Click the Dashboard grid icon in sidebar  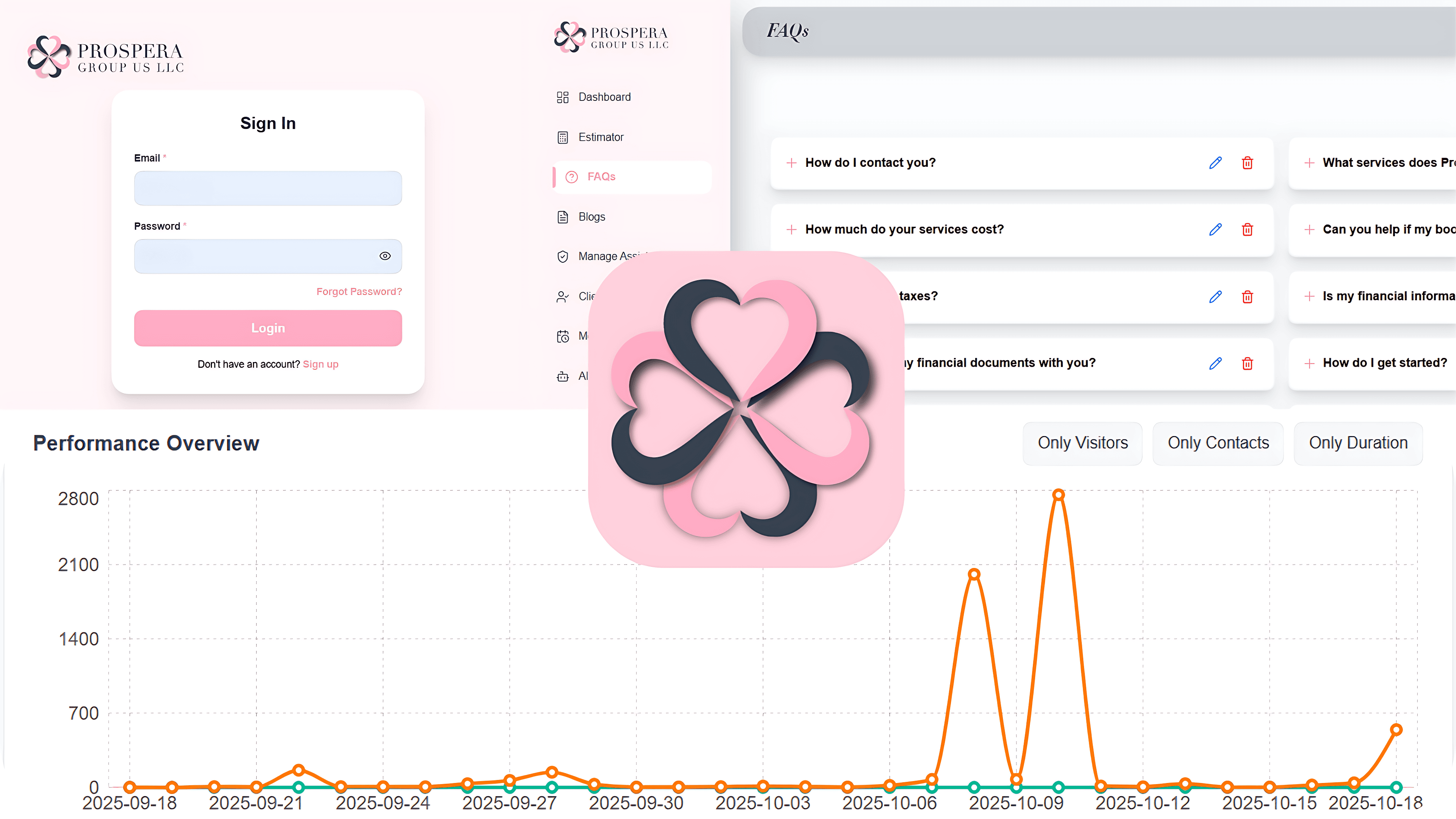point(562,97)
